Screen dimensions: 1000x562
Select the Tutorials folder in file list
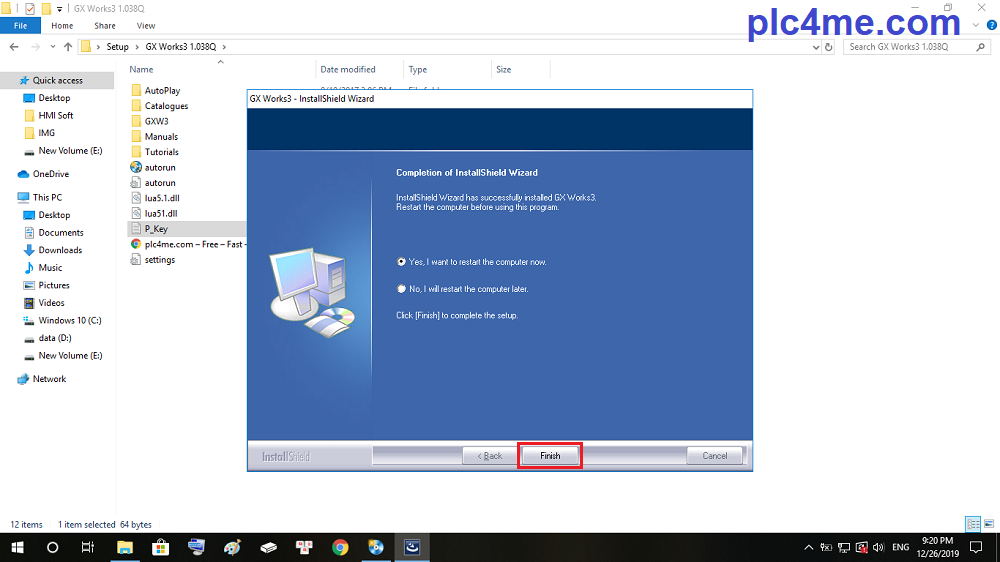[162, 152]
